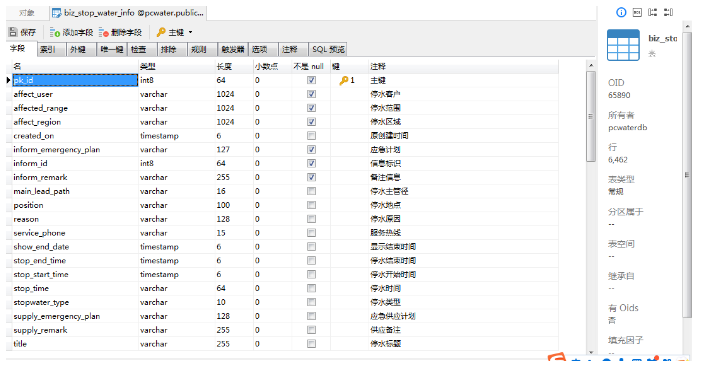Image resolution: width=705 pixels, height=368 pixels.
Task: Open the primary key dropdown arrow
Action: [x=191, y=32]
